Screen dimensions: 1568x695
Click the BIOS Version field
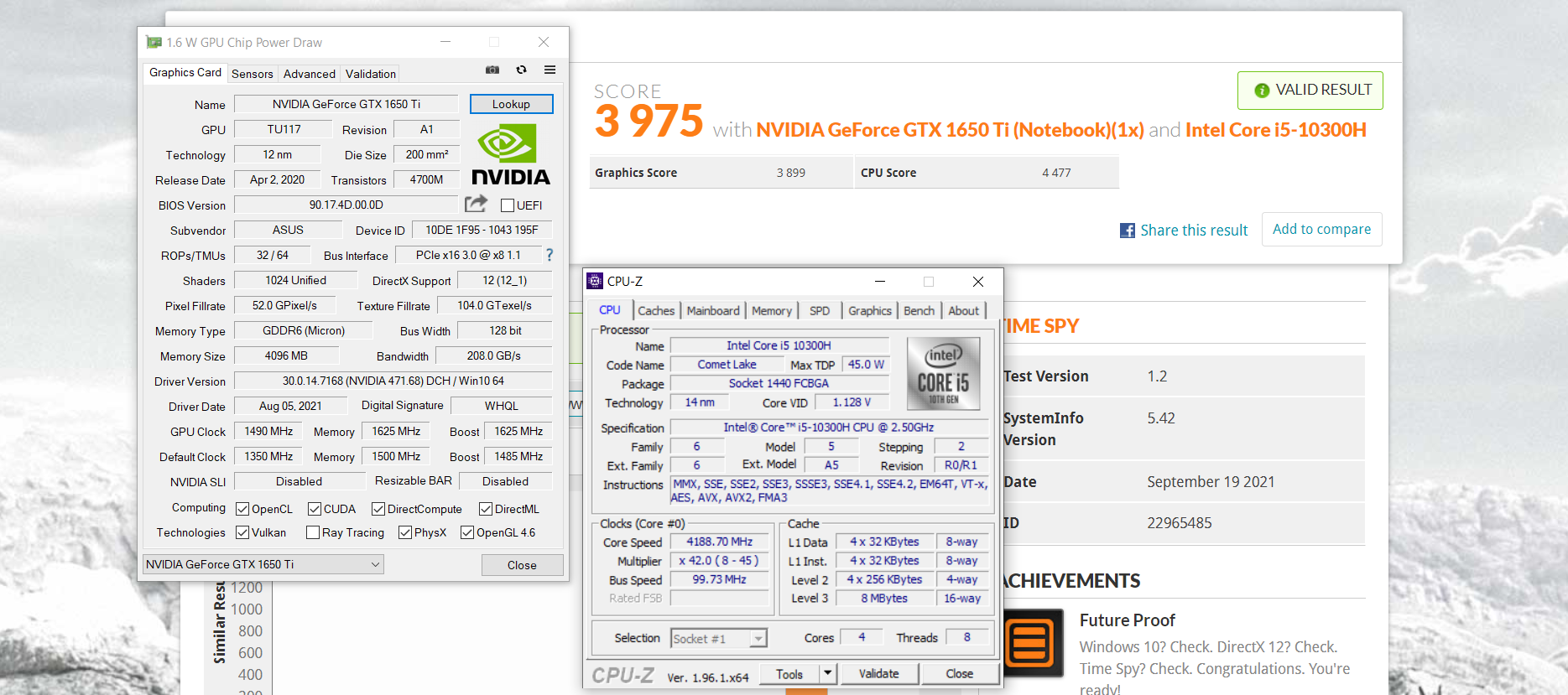click(346, 205)
